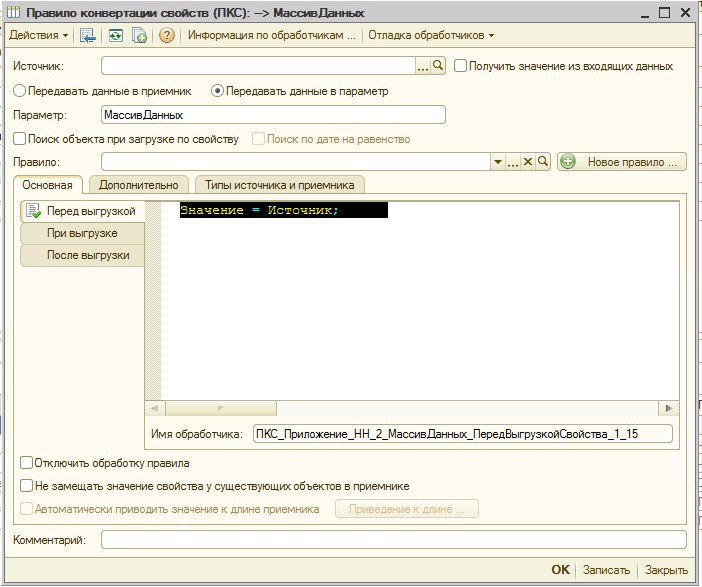Viewport: 702px width, 587px height.
Task: Click the Закрыть button
Action: click(666, 570)
